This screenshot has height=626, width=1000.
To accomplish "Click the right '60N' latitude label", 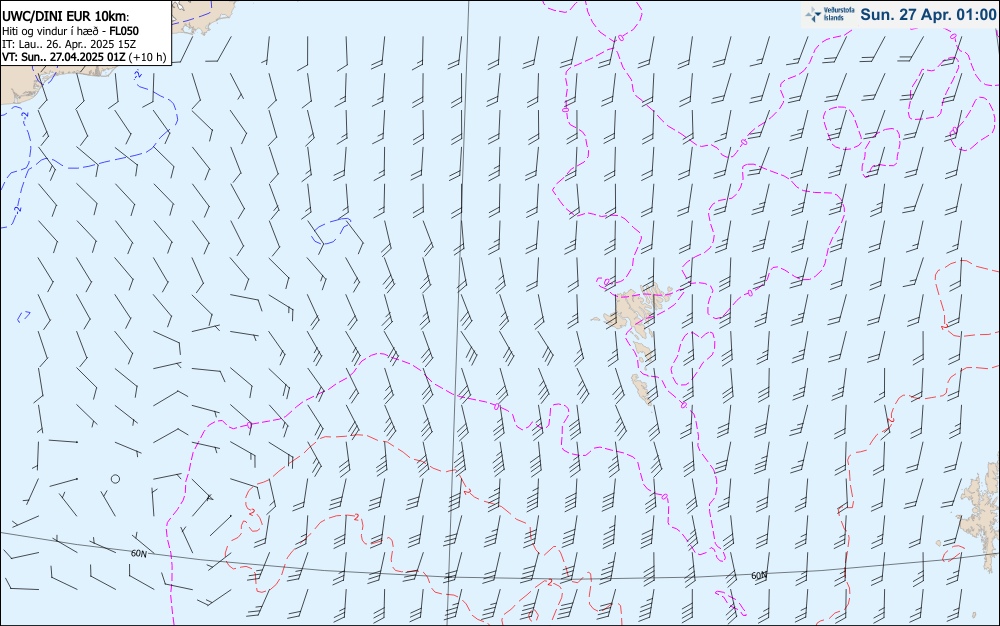I will tap(759, 576).
